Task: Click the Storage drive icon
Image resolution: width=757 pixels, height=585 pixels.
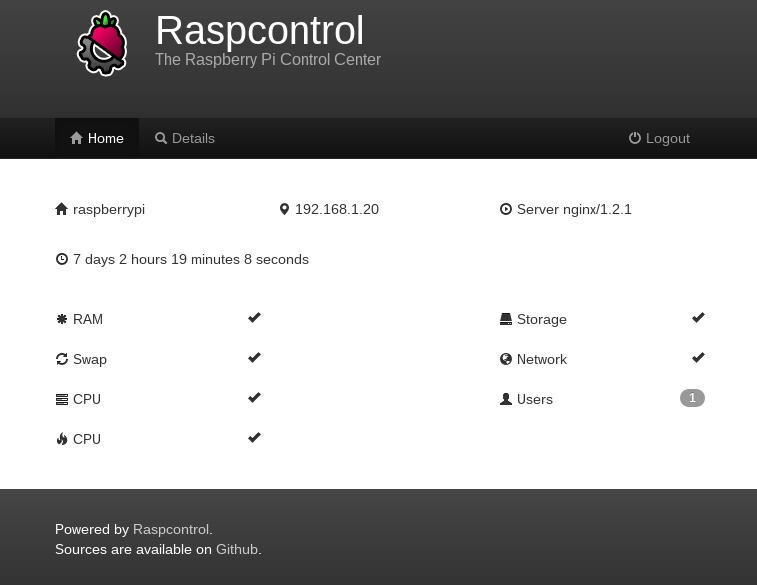Action: [505, 319]
